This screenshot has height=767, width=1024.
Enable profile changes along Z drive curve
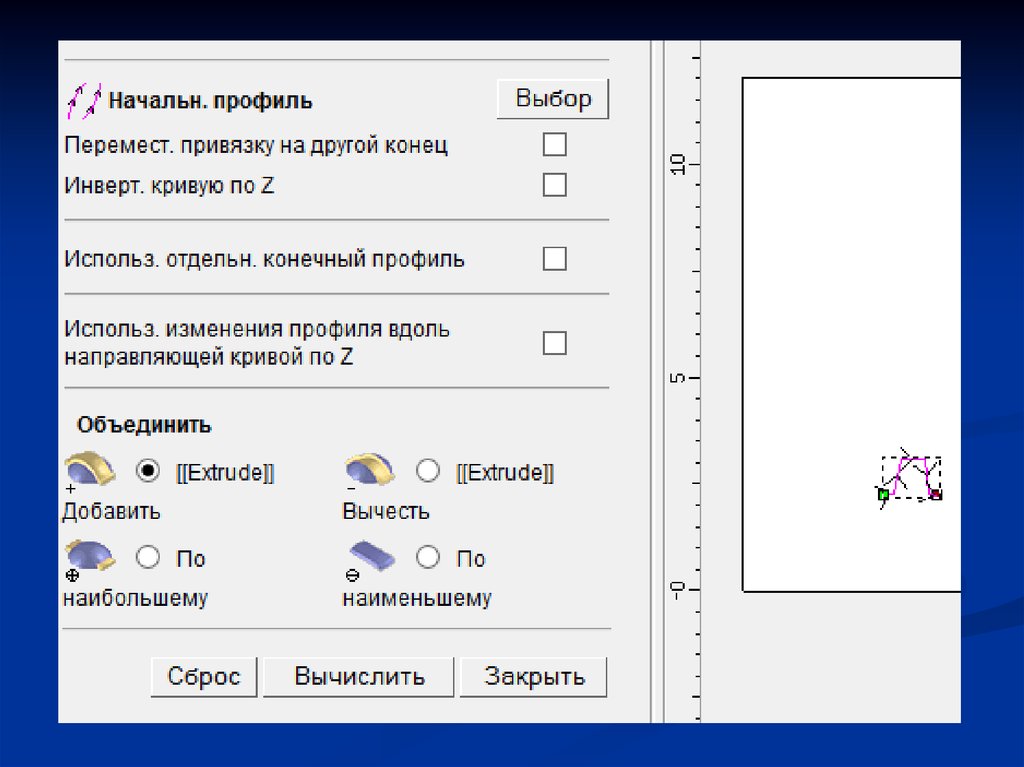coord(554,343)
